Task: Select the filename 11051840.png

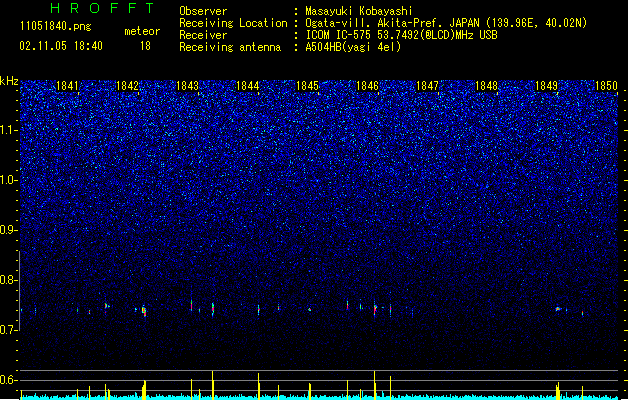Action: click(55, 26)
